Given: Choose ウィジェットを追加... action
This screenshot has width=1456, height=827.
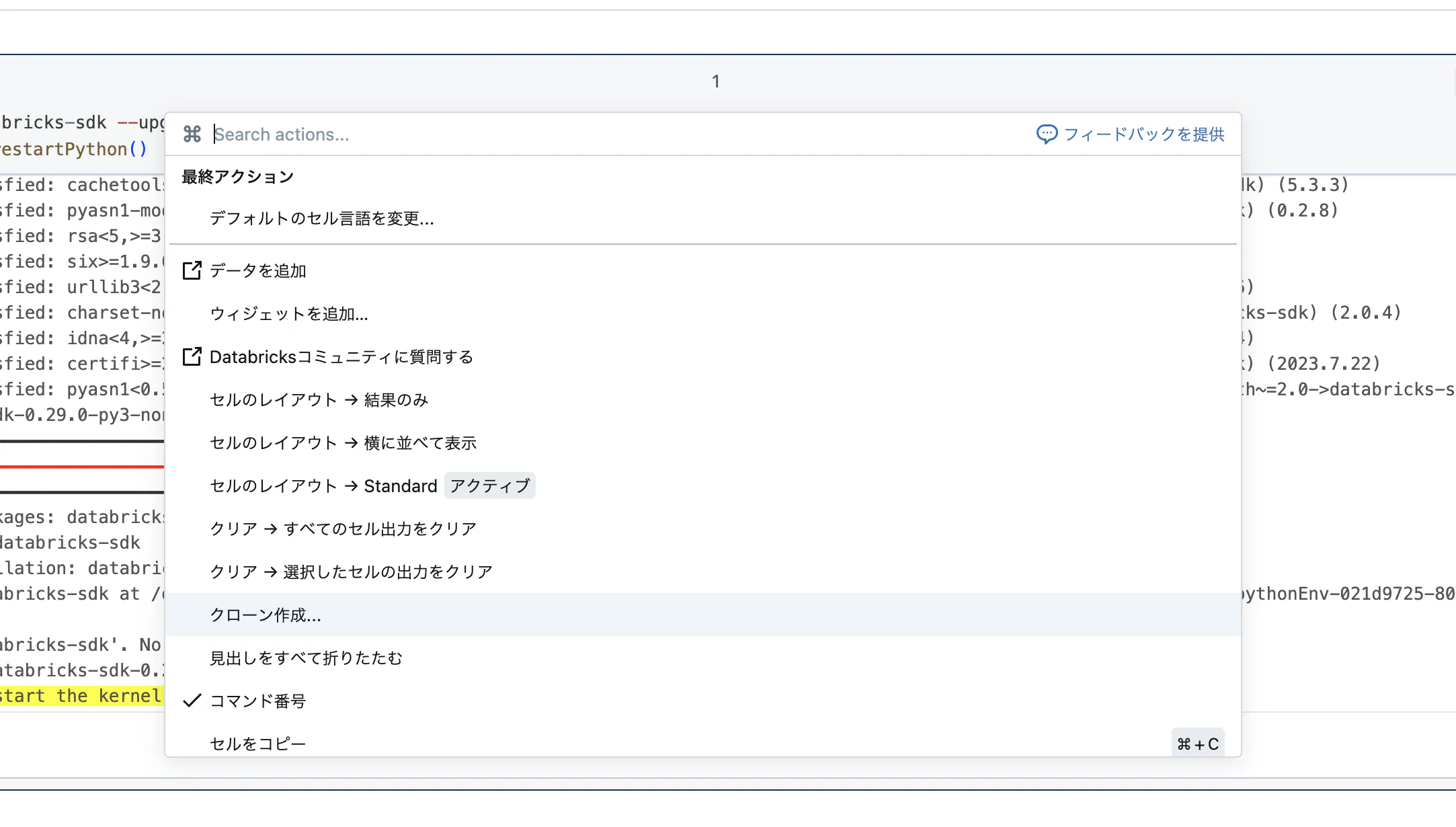Looking at the screenshot, I should 702,313.
